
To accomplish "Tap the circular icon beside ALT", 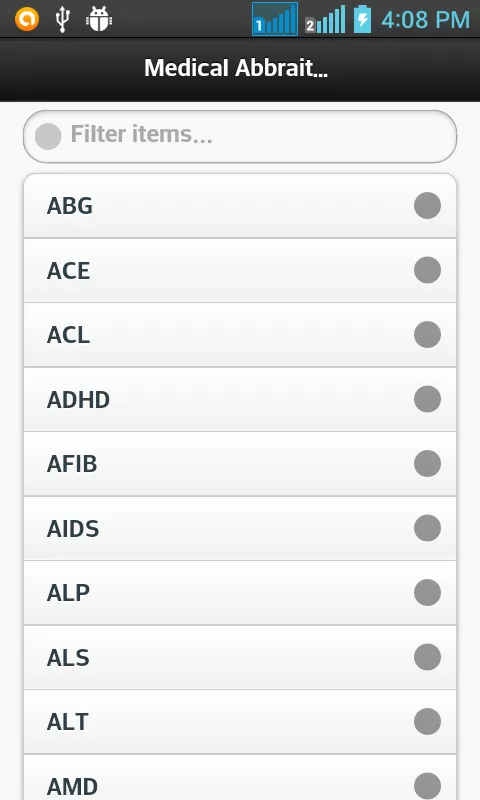I will [x=427, y=722].
